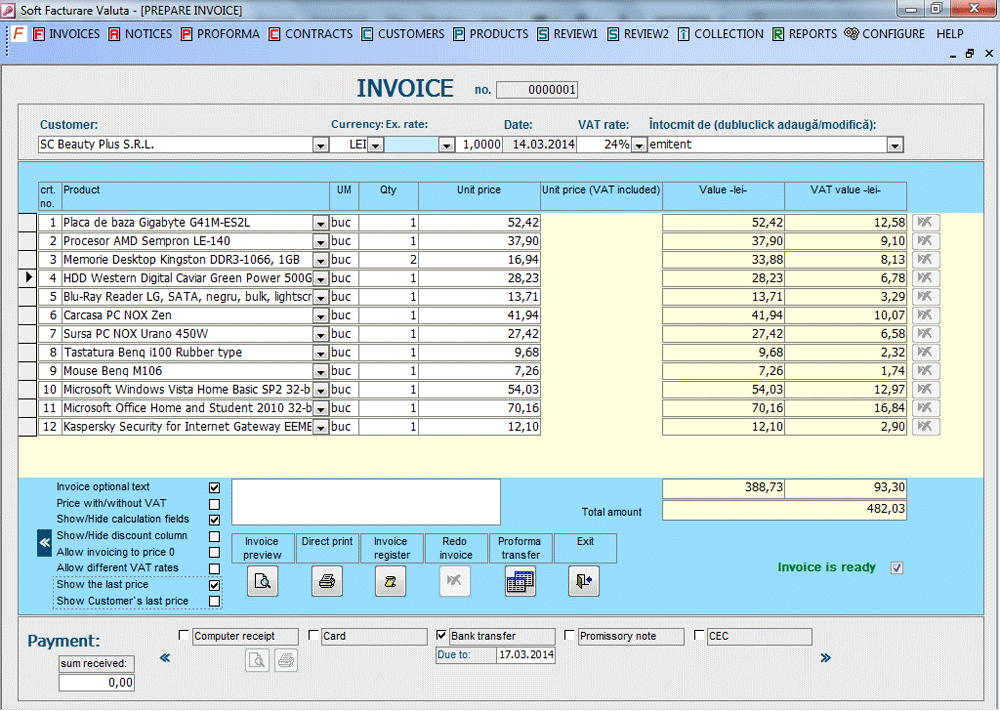Open product dropdown for Kaspersky Security

coord(321,427)
